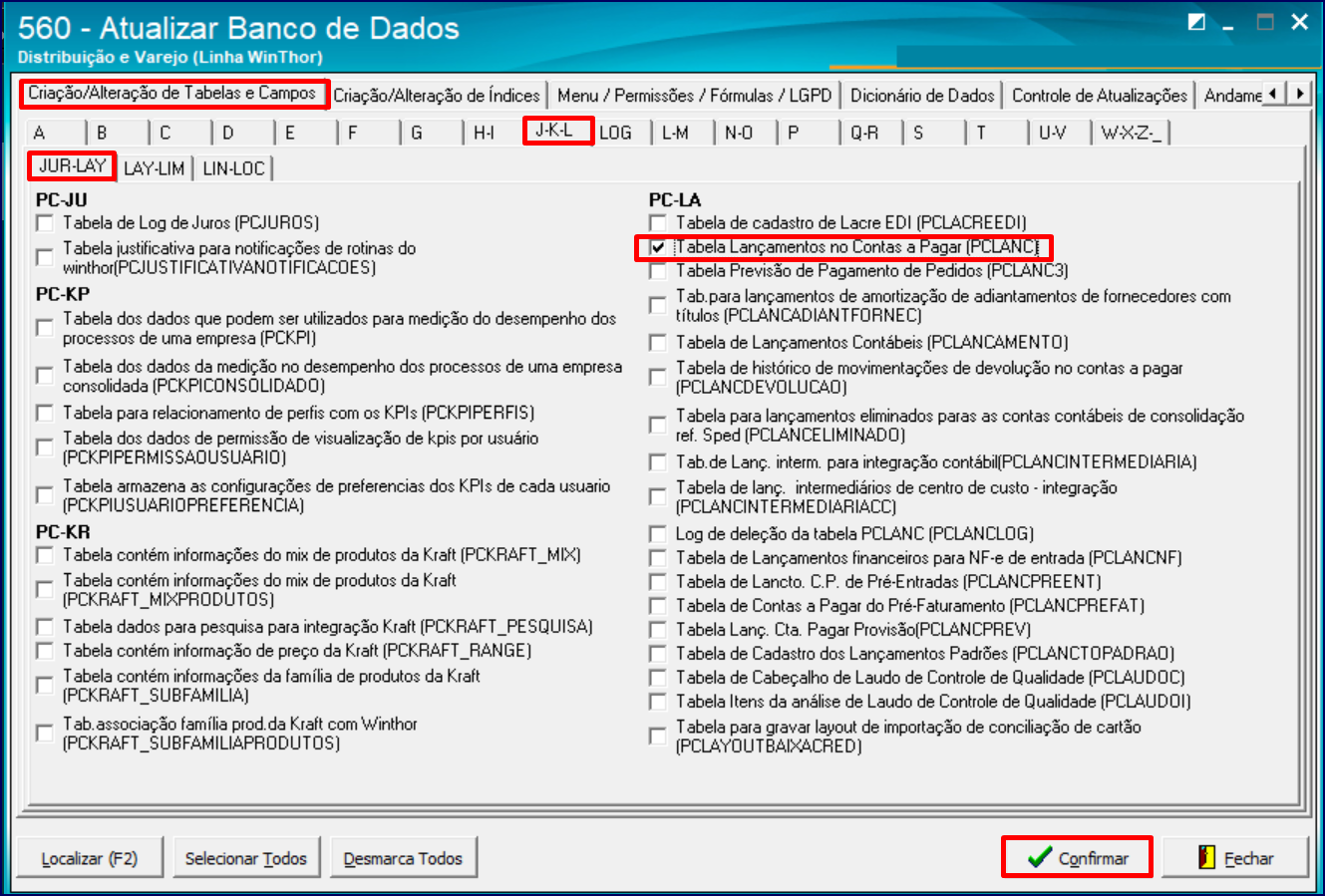
Task: Tick the PCKRAFT_PESQUISA checkbox
Action: [x=45, y=627]
